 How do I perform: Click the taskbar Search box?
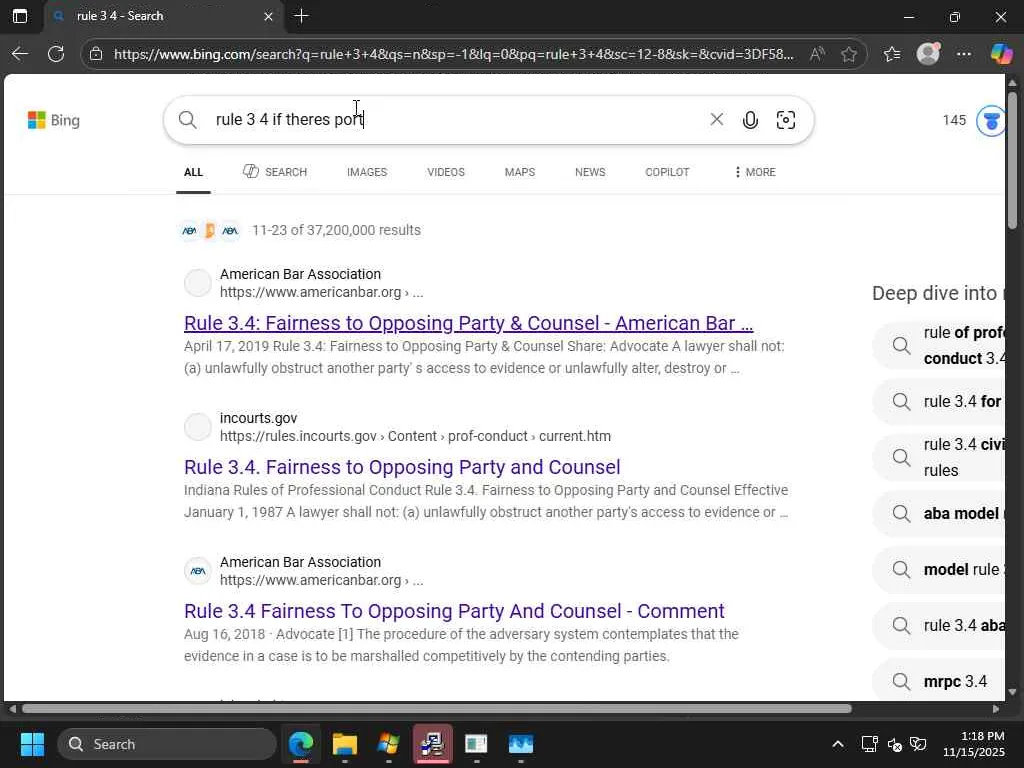[x=167, y=744]
